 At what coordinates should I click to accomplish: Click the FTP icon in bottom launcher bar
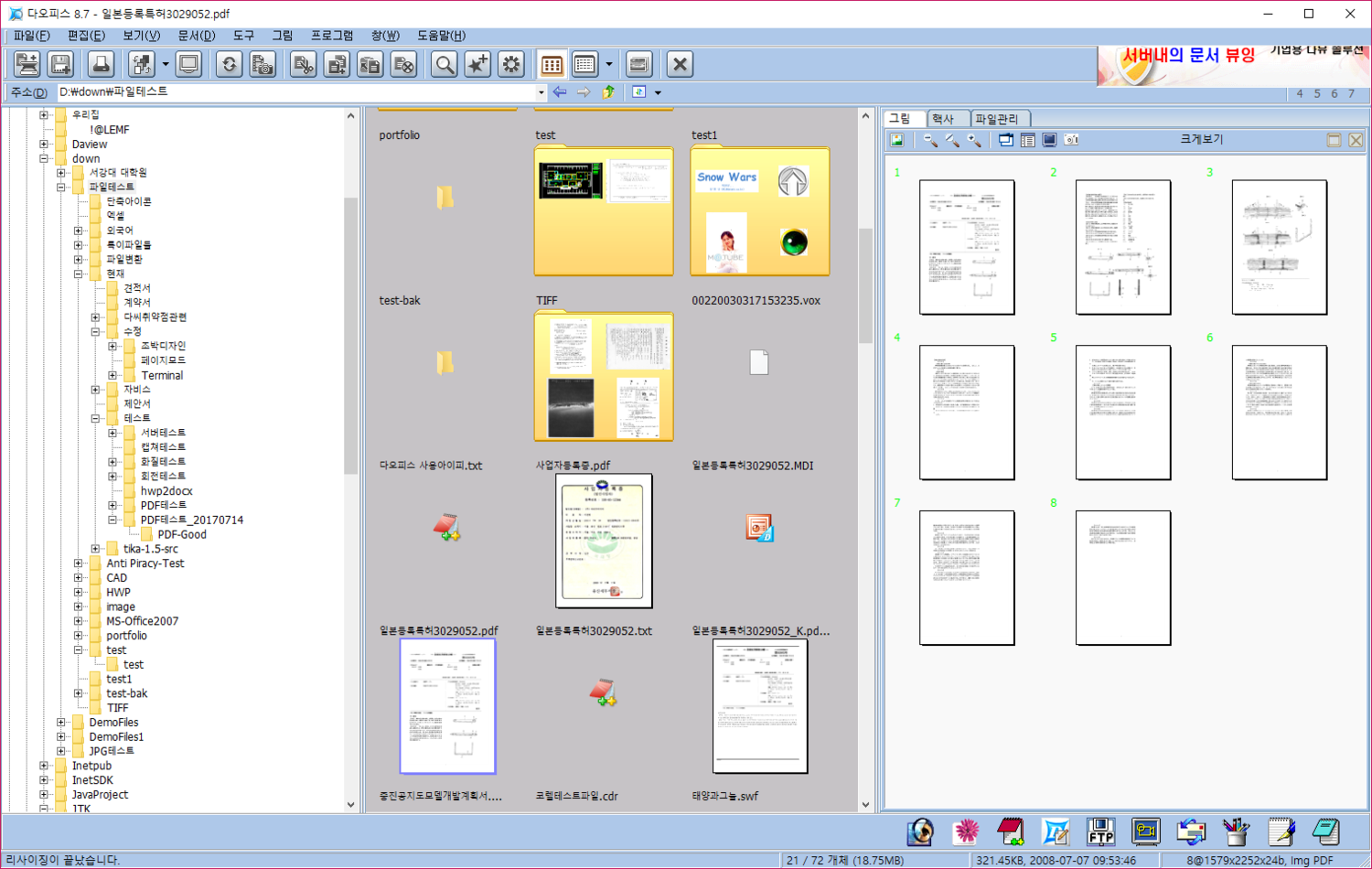coord(1100,831)
